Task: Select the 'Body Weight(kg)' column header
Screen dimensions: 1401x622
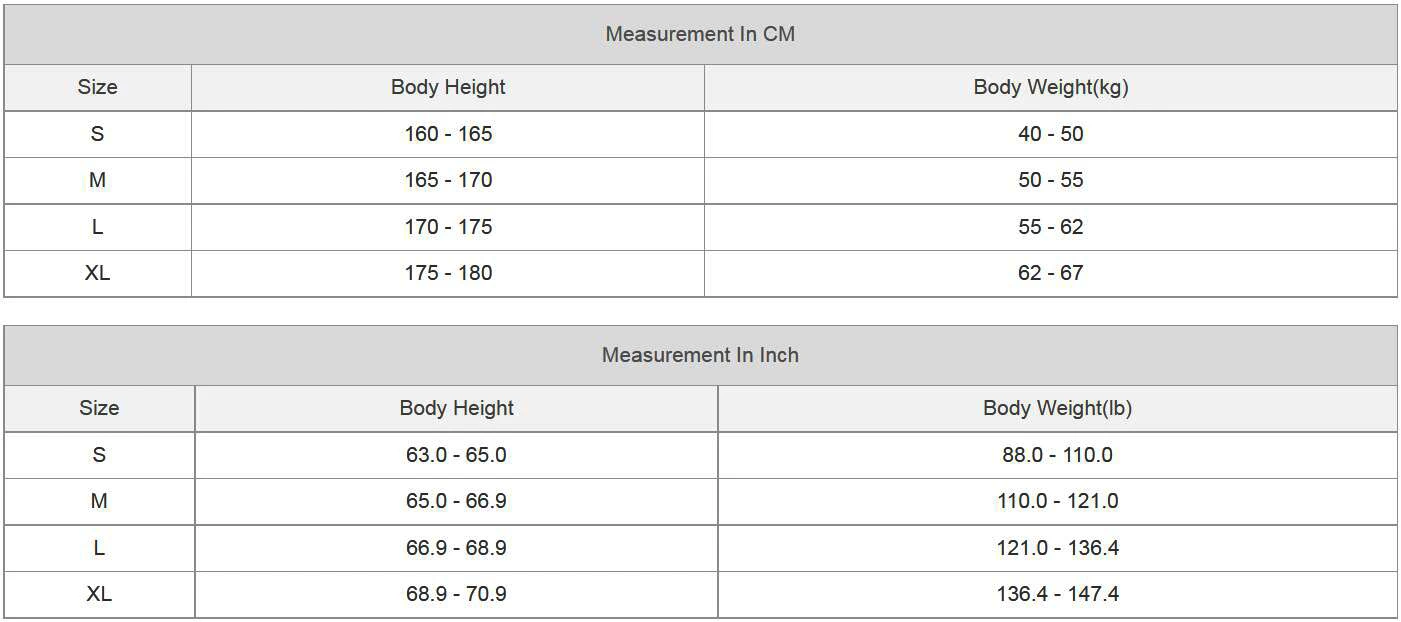Action: [1050, 87]
